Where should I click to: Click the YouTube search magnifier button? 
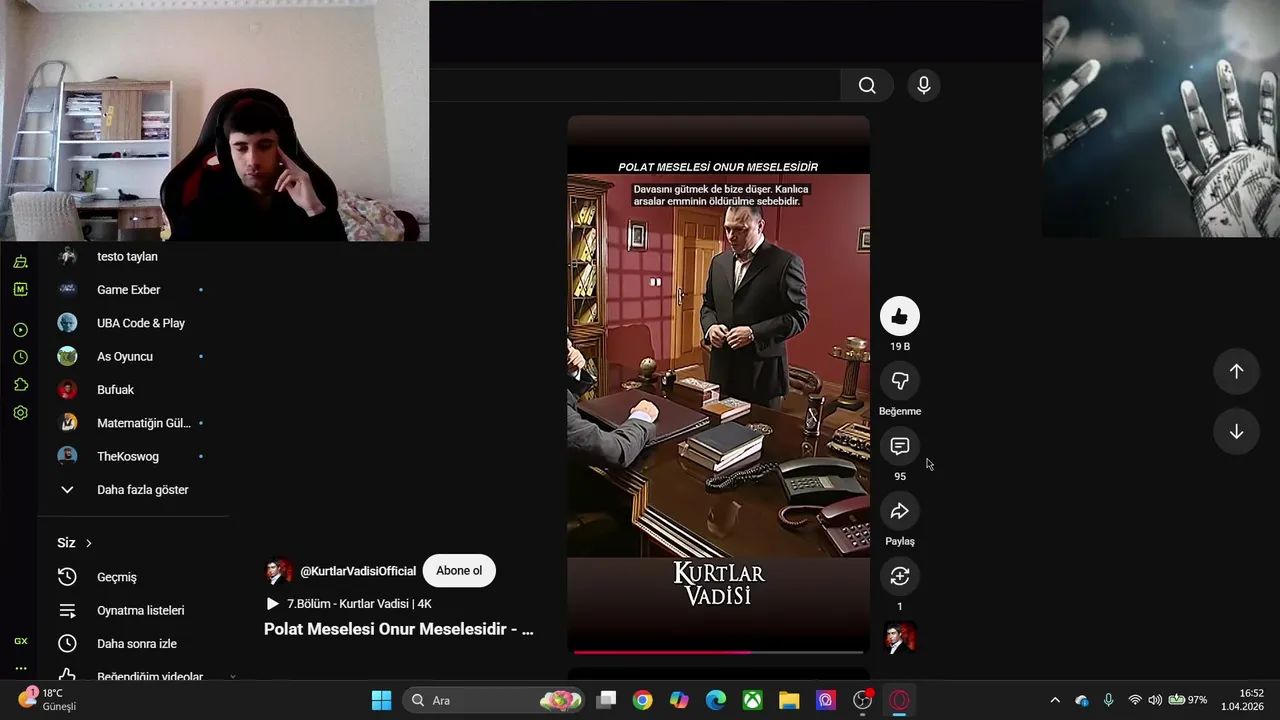pos(867,86)
